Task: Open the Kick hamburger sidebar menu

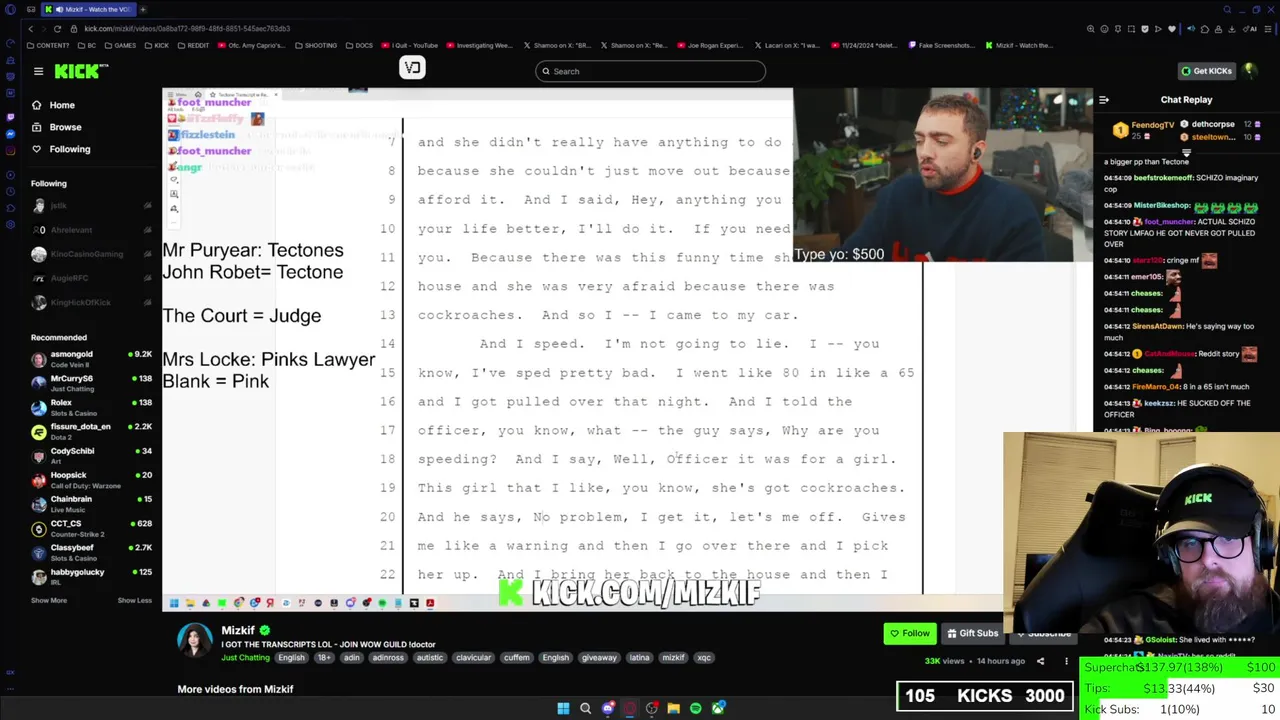Action: 38,71
